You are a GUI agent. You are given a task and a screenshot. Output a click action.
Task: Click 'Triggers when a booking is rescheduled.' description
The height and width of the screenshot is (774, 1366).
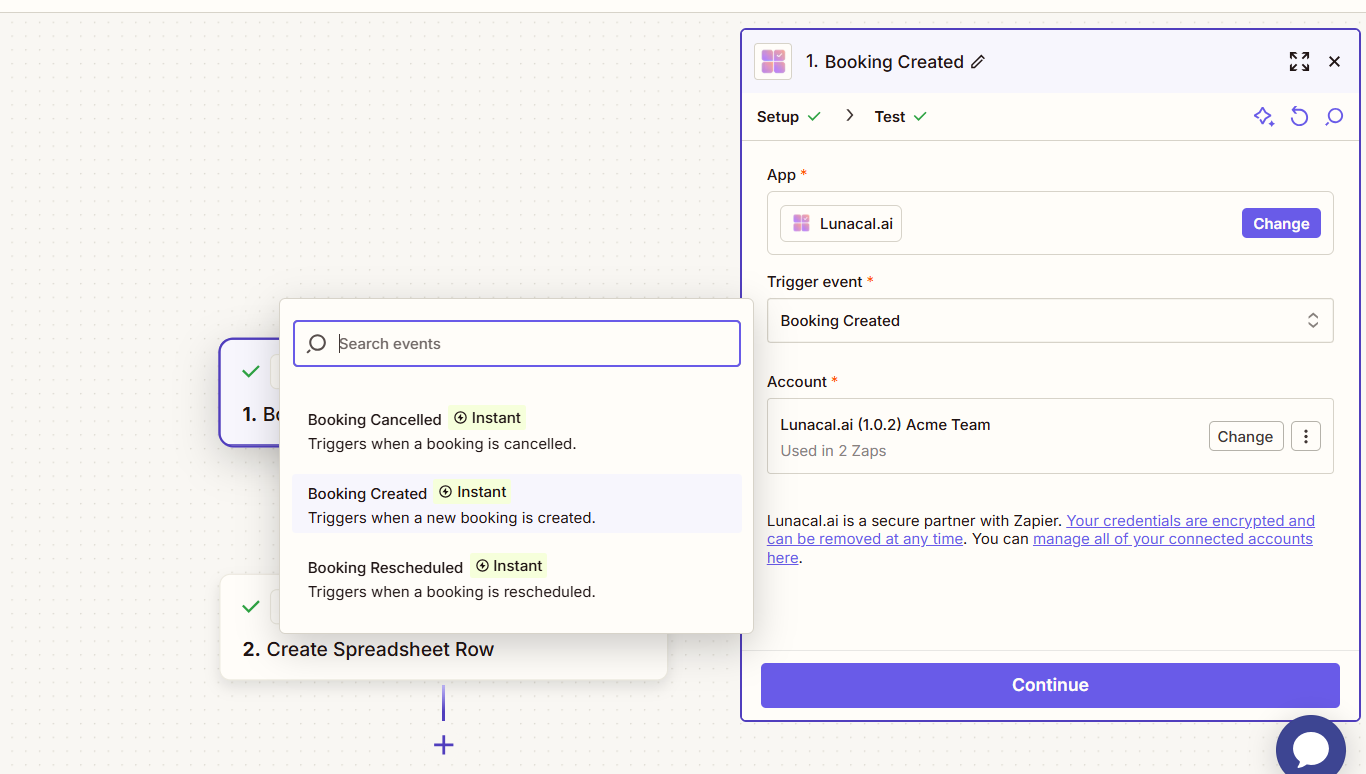pos(452,592)
